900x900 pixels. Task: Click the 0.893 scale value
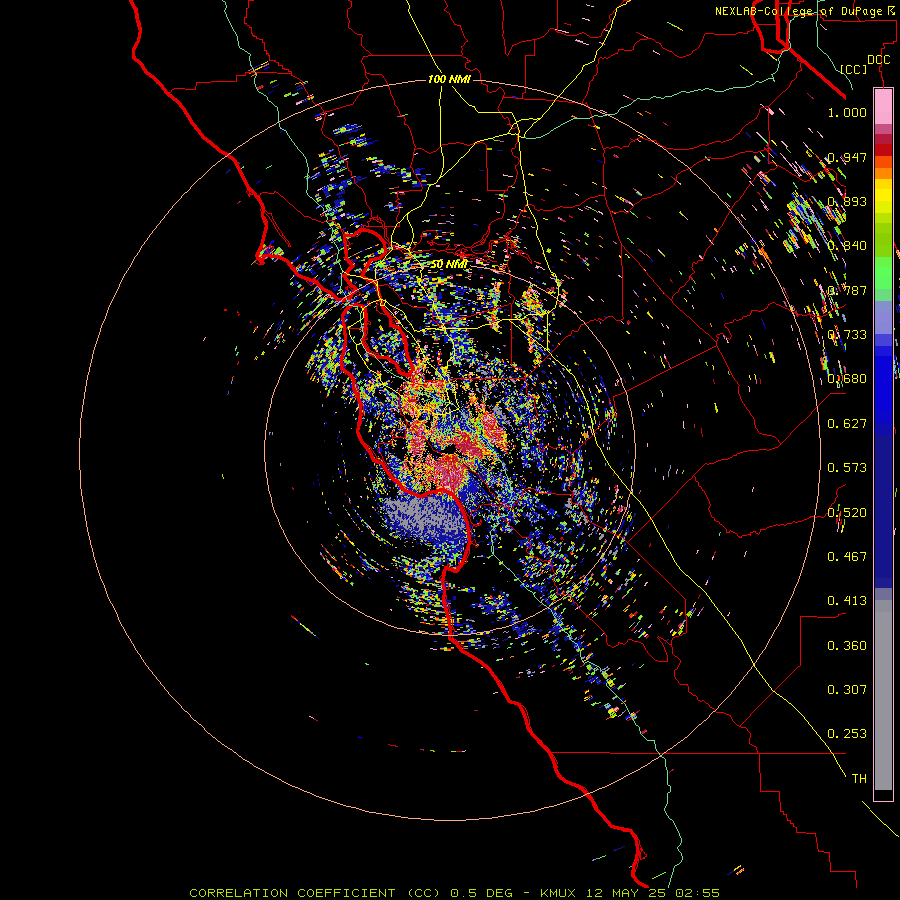[847, 201]
